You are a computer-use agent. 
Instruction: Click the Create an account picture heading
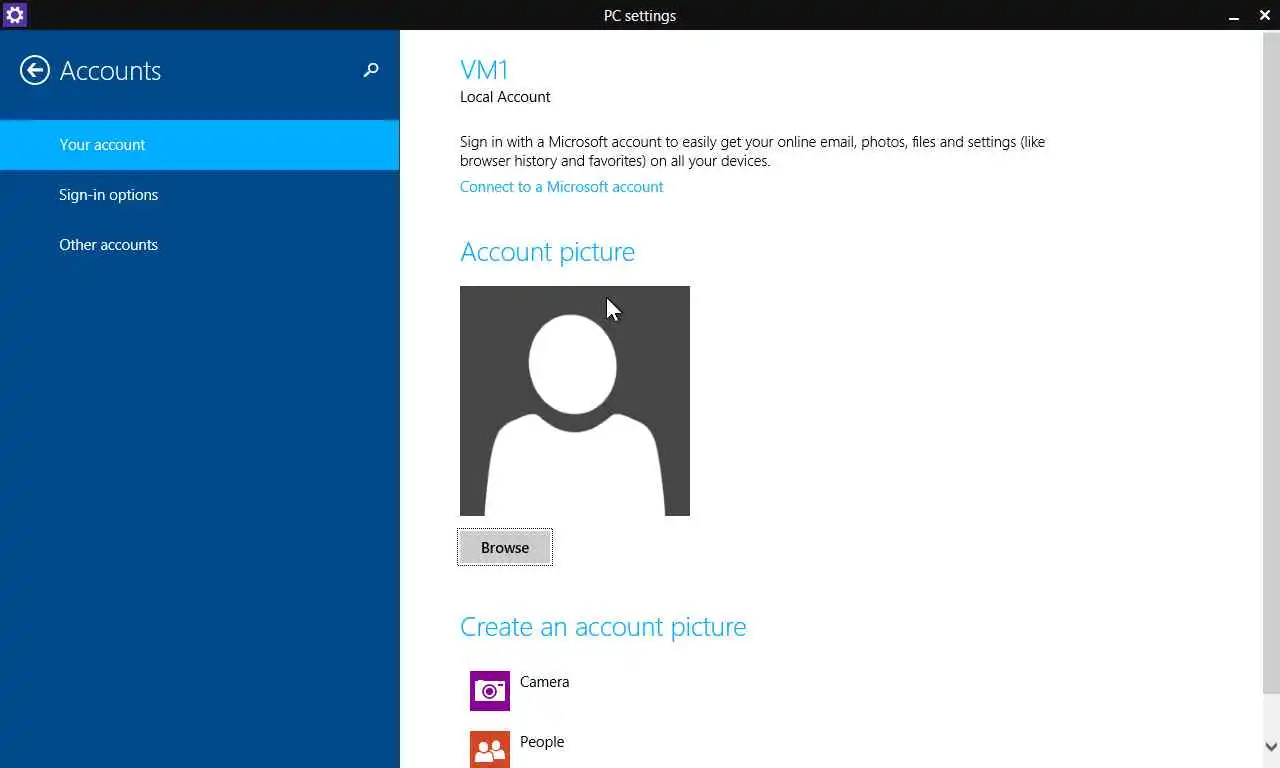click(603, 627)
